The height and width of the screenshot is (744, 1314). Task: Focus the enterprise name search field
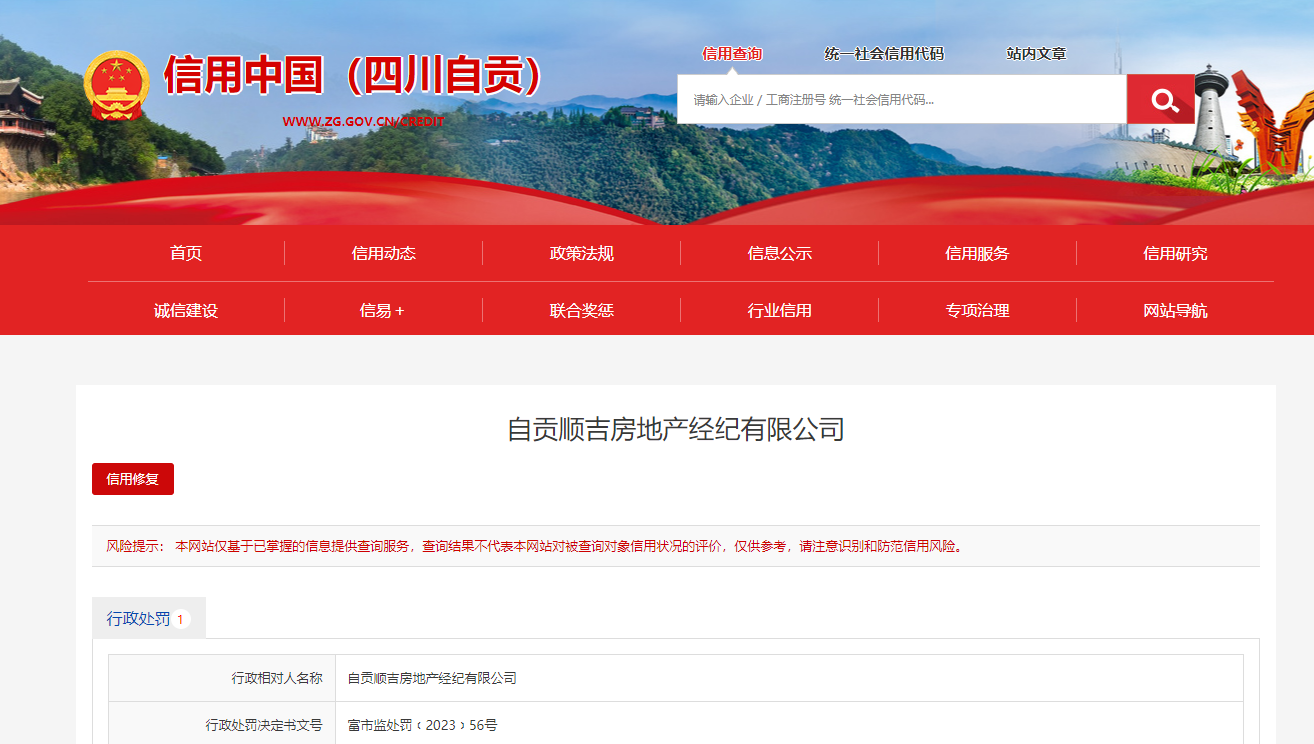pos(902,99)
